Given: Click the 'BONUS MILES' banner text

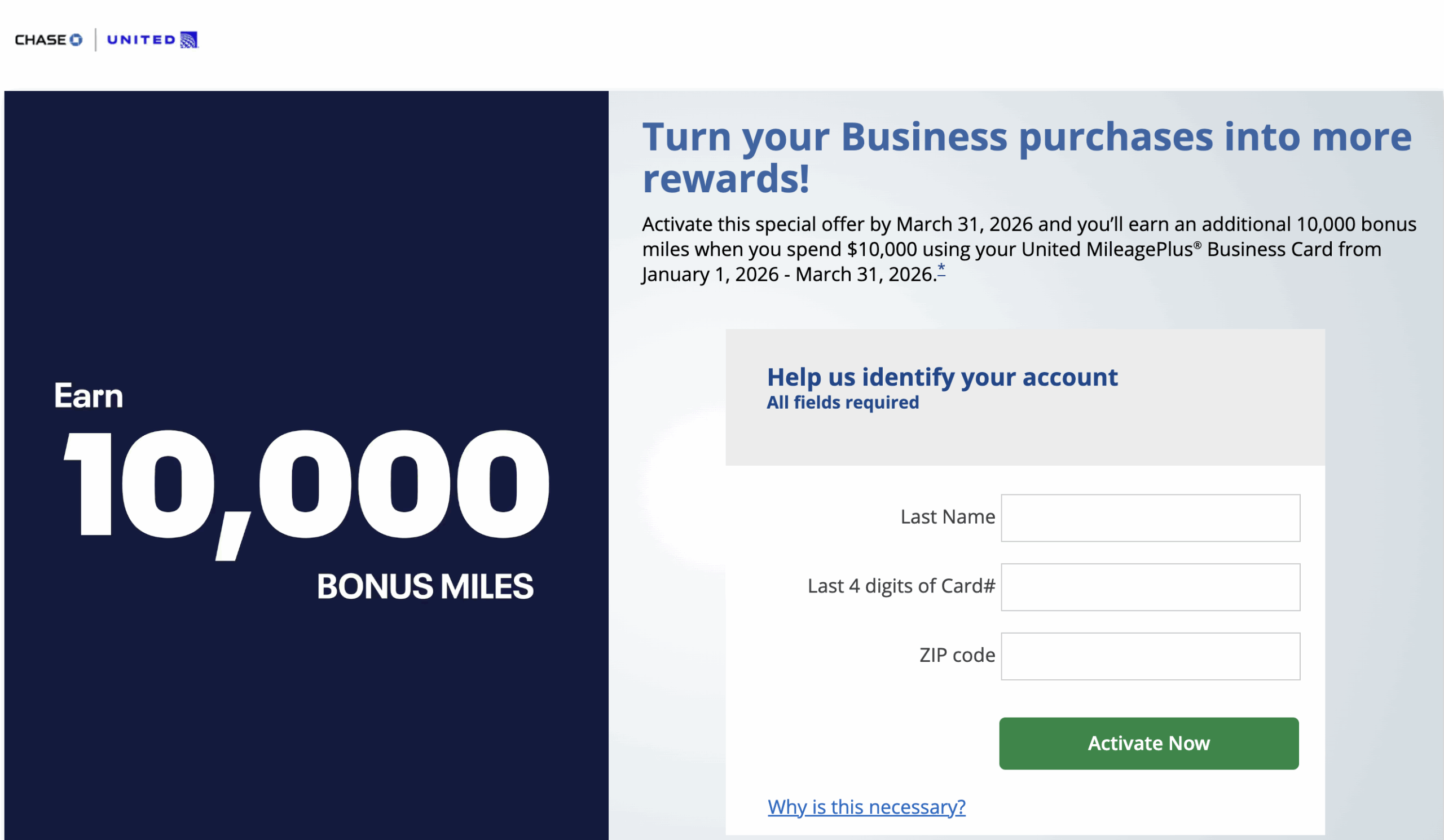Looking at the screenshot, I should [425, 587].
